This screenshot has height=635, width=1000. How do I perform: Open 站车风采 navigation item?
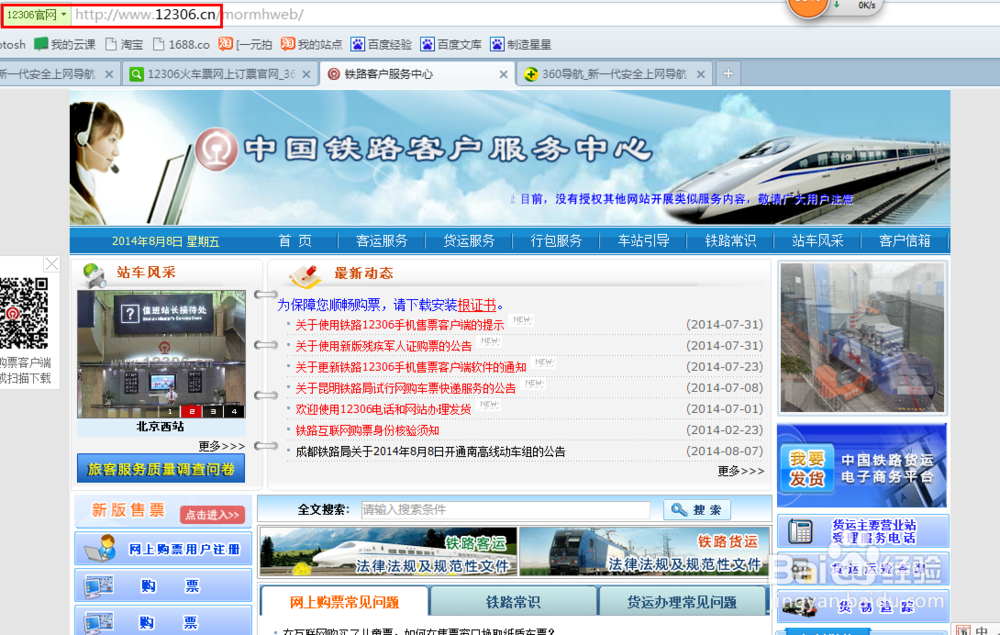(818, 241)
